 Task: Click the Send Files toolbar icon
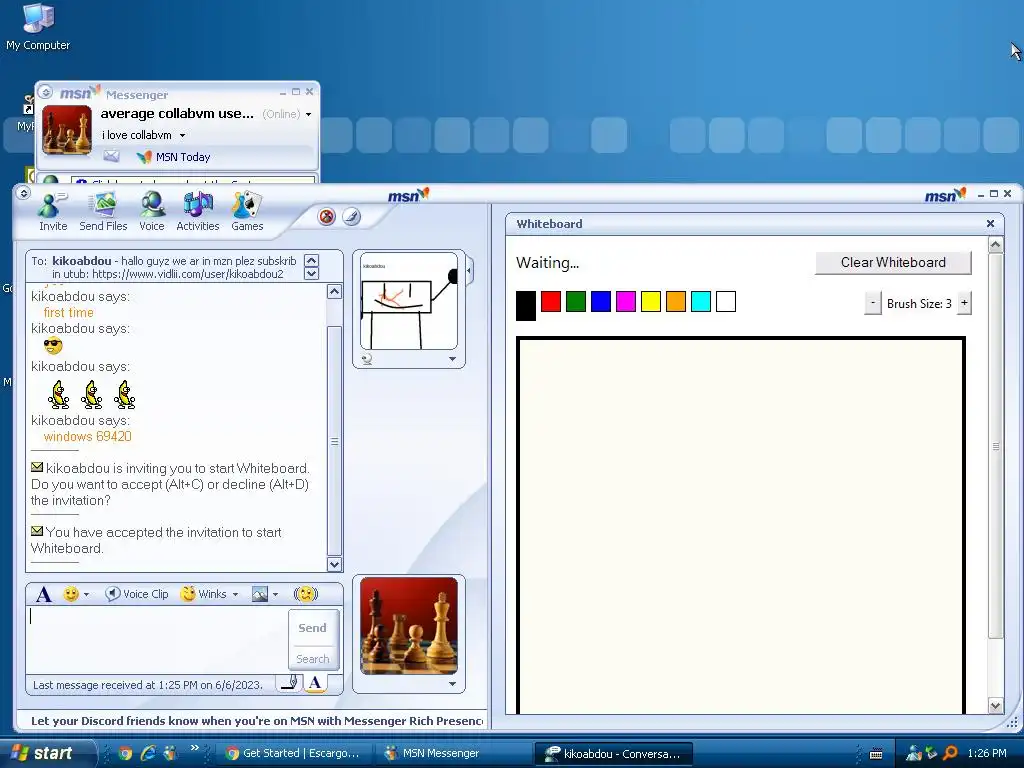coord(103,212)
